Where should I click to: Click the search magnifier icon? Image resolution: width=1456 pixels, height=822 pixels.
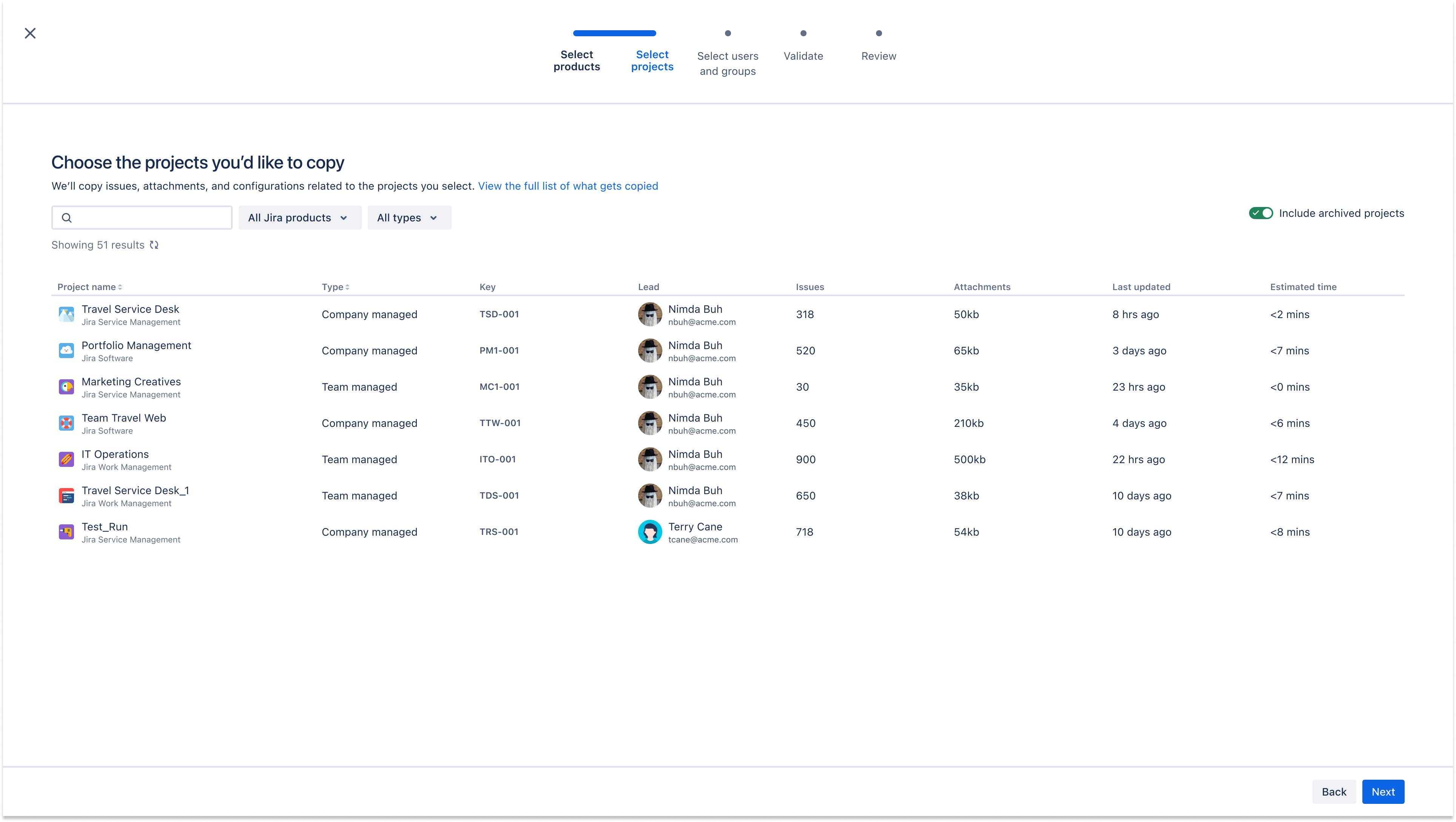click(67, 218)
